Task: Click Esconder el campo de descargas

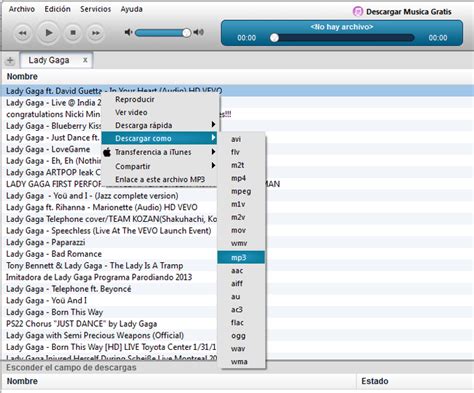Action: tap(71, 368)
